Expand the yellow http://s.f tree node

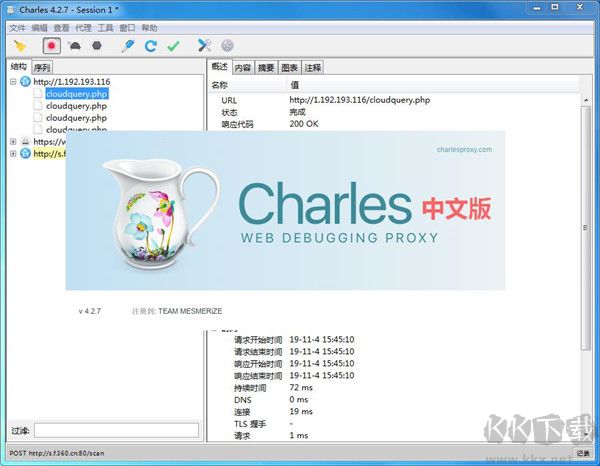pos(13,153)
